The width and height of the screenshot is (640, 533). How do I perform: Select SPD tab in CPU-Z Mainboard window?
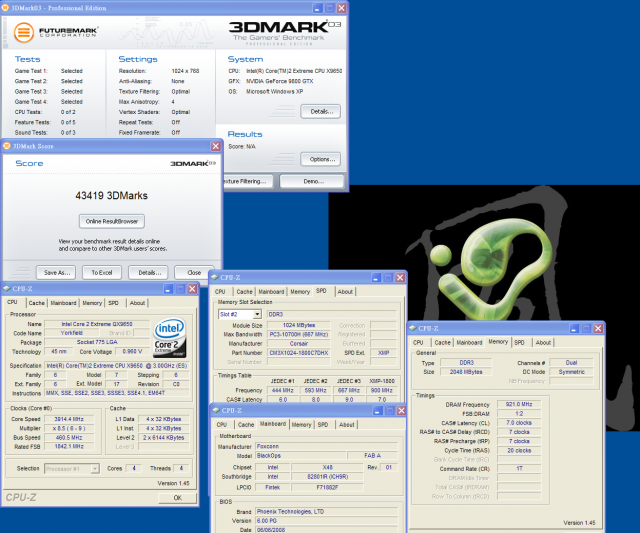point(323,425)
